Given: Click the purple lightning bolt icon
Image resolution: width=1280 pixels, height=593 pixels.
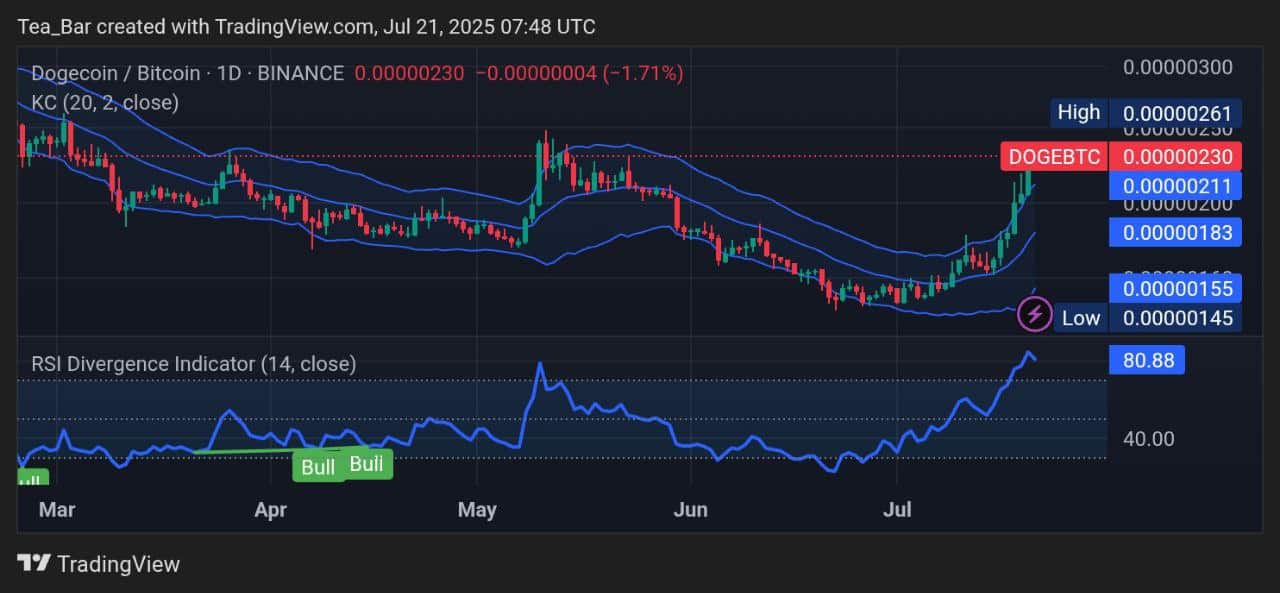Looking at the screenshot, I should pos(1034,315).
